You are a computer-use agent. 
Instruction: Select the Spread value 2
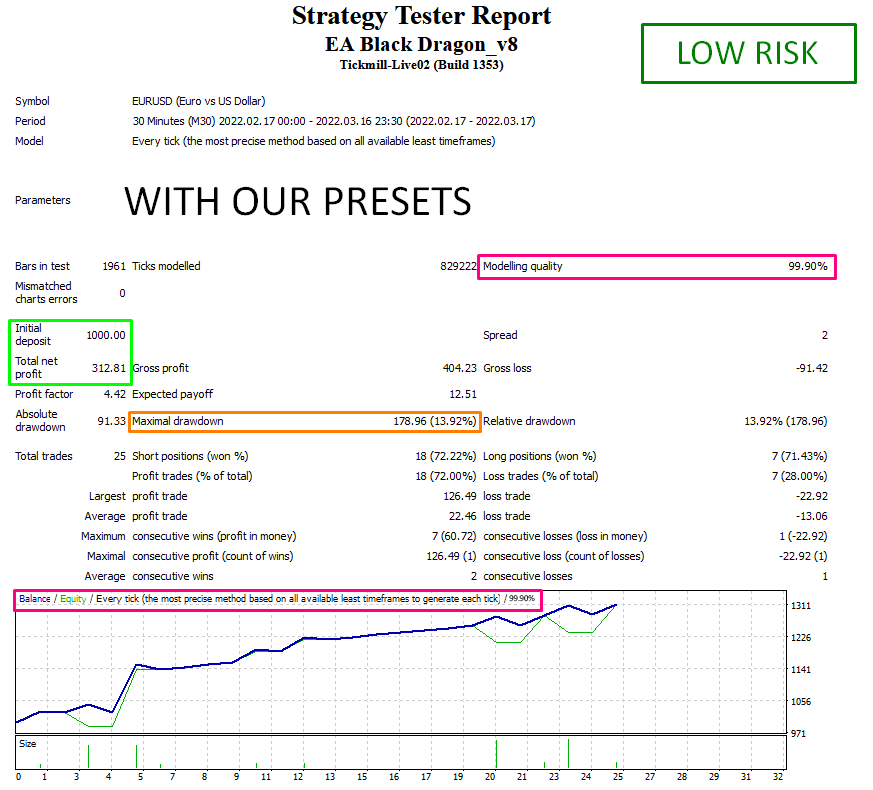point(825,335)
